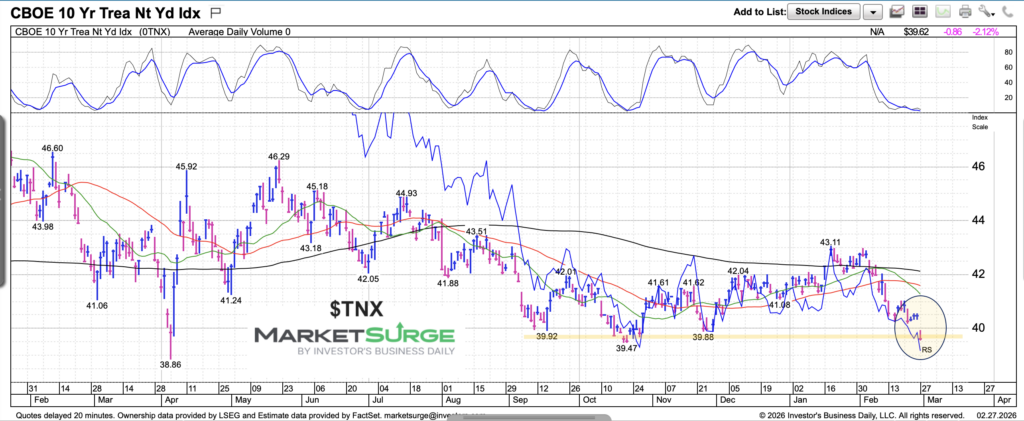Click the 43.11 January high label
Image resolution: width=1024 pixels, height=421 pixels.
tap(832, 242)
